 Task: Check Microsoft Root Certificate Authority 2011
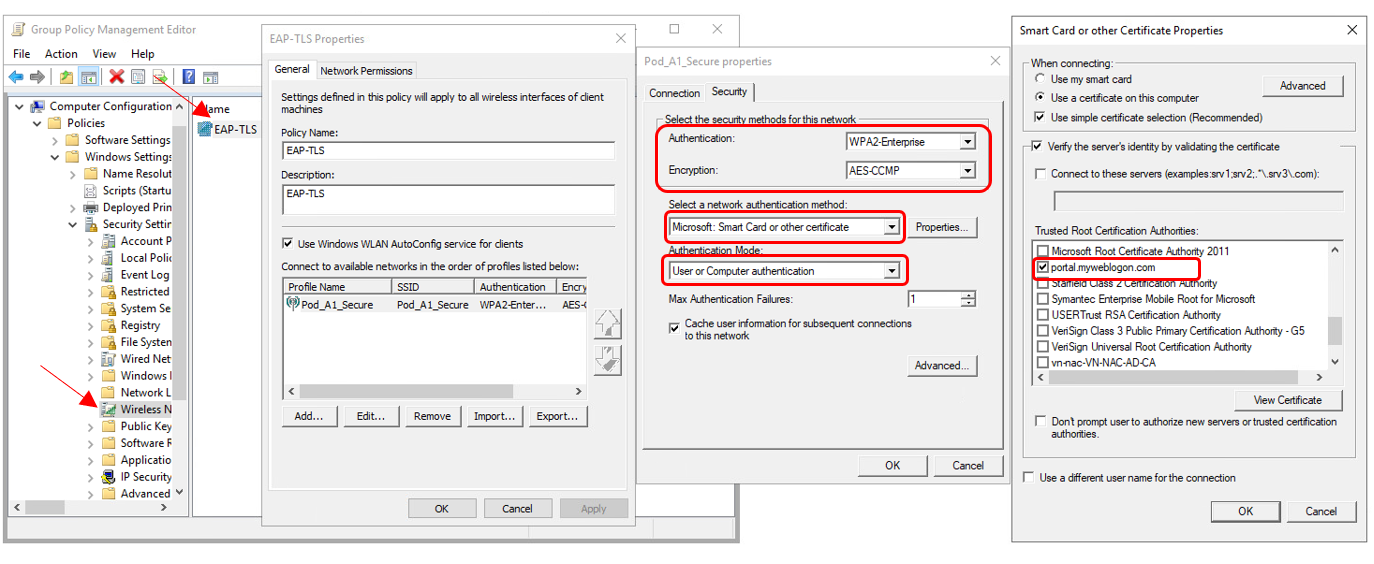coord(1044,251)
